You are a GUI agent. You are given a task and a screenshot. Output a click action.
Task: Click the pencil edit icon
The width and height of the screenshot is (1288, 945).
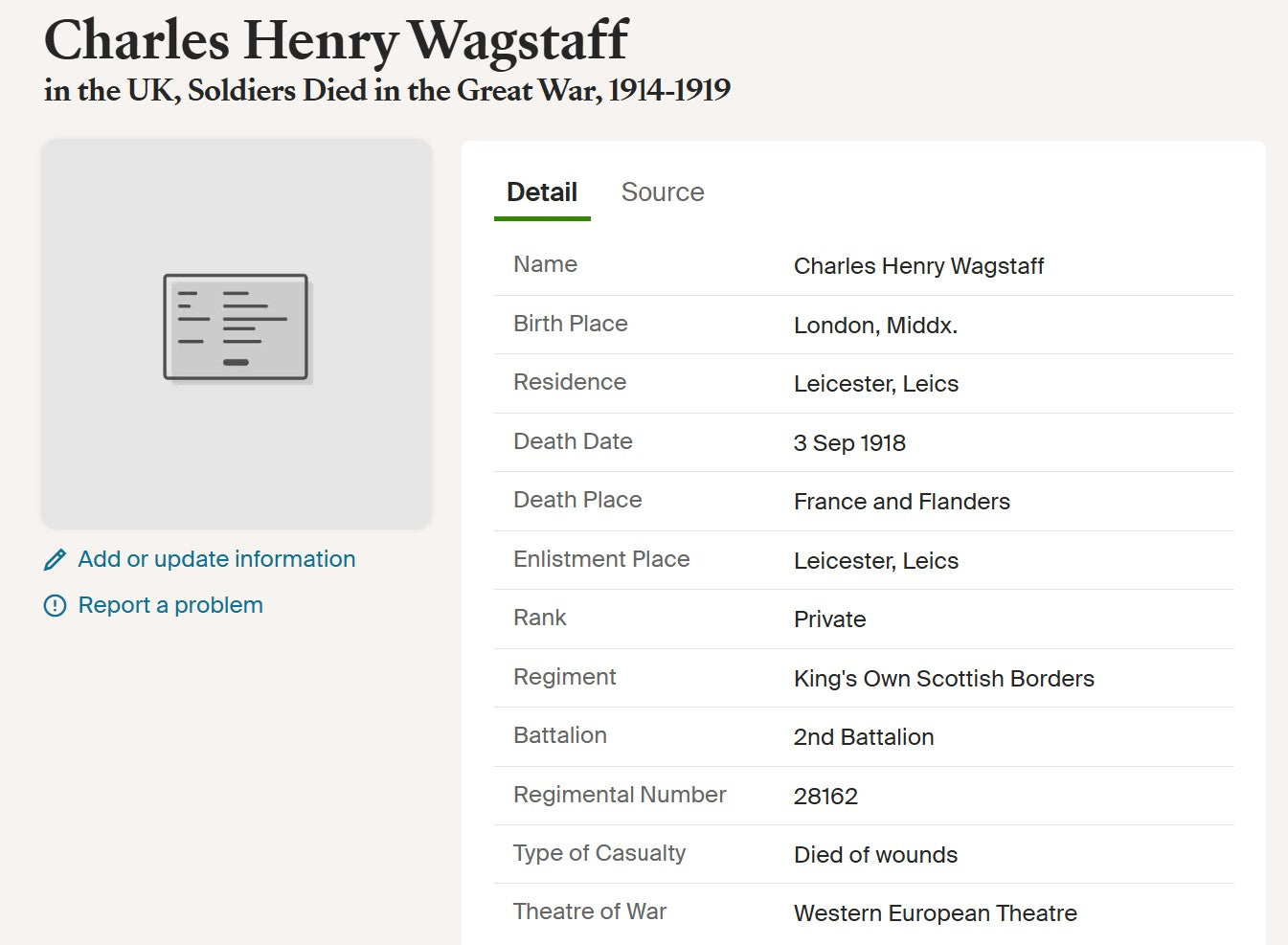56,560
